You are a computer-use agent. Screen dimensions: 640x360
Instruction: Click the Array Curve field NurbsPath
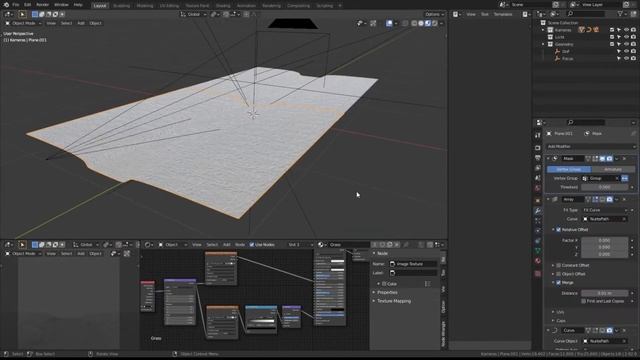[x=604, y=219]
